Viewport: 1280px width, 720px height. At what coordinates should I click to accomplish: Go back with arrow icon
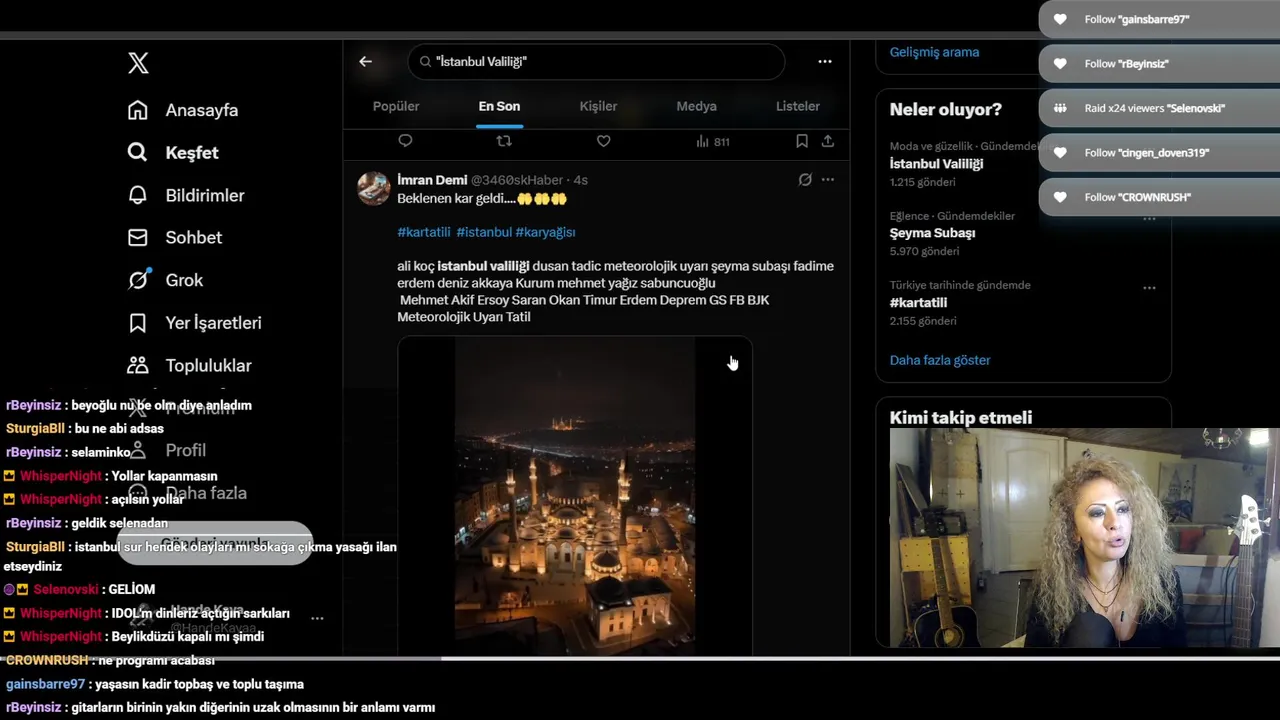point(366,61)
